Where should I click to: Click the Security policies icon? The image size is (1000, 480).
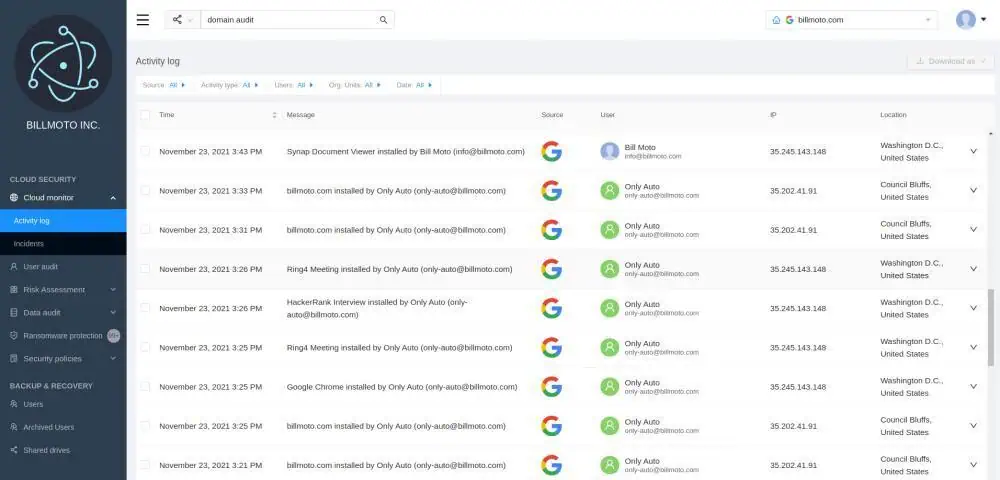point(13,358)
